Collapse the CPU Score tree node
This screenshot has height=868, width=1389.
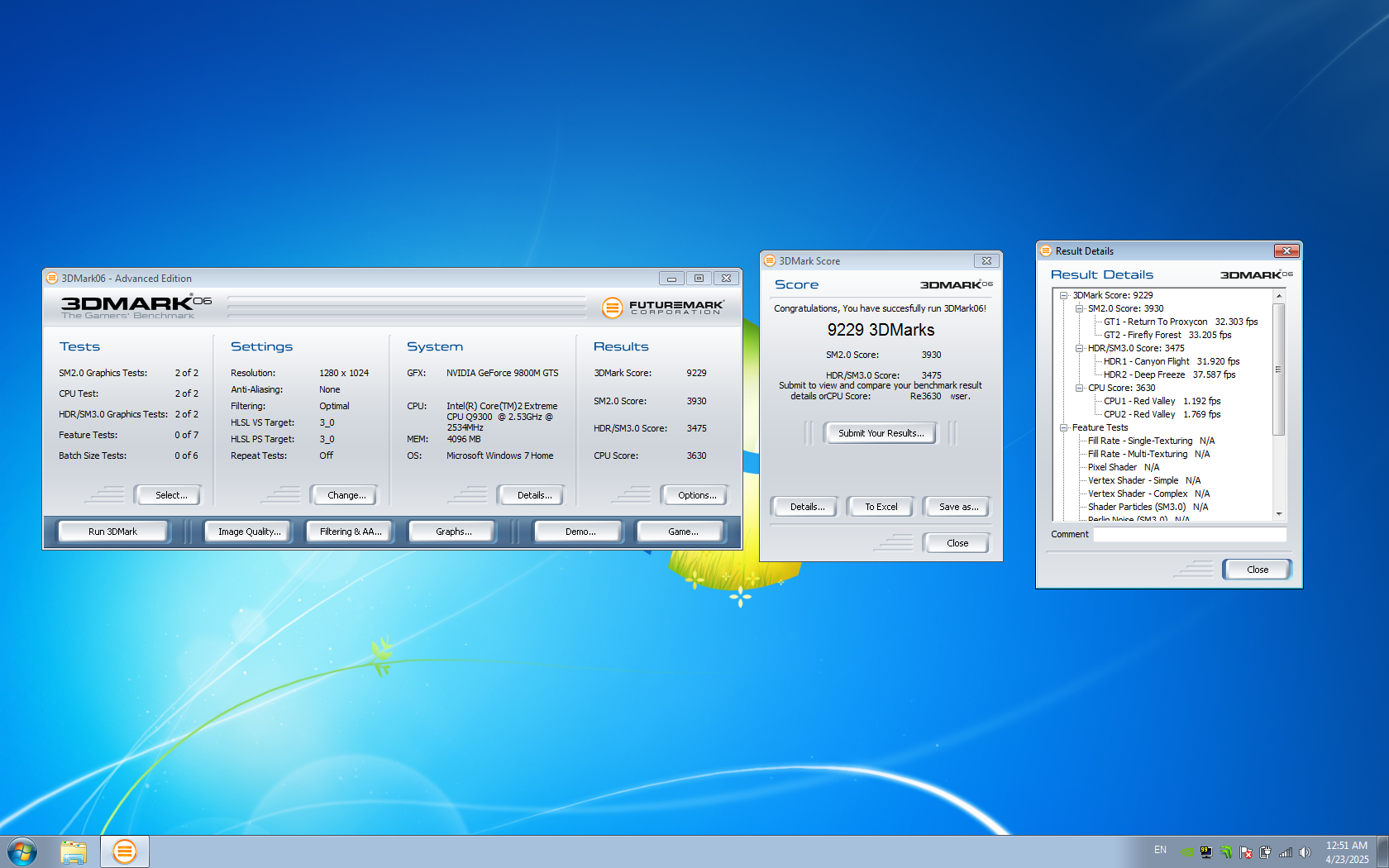click(x=1079, y=388)
